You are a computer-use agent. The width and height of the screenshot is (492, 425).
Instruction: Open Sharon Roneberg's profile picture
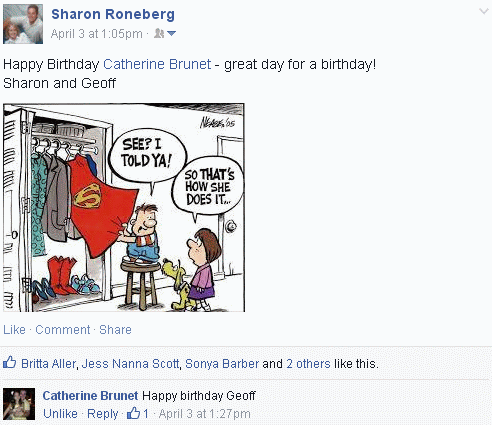coord(23,24)
